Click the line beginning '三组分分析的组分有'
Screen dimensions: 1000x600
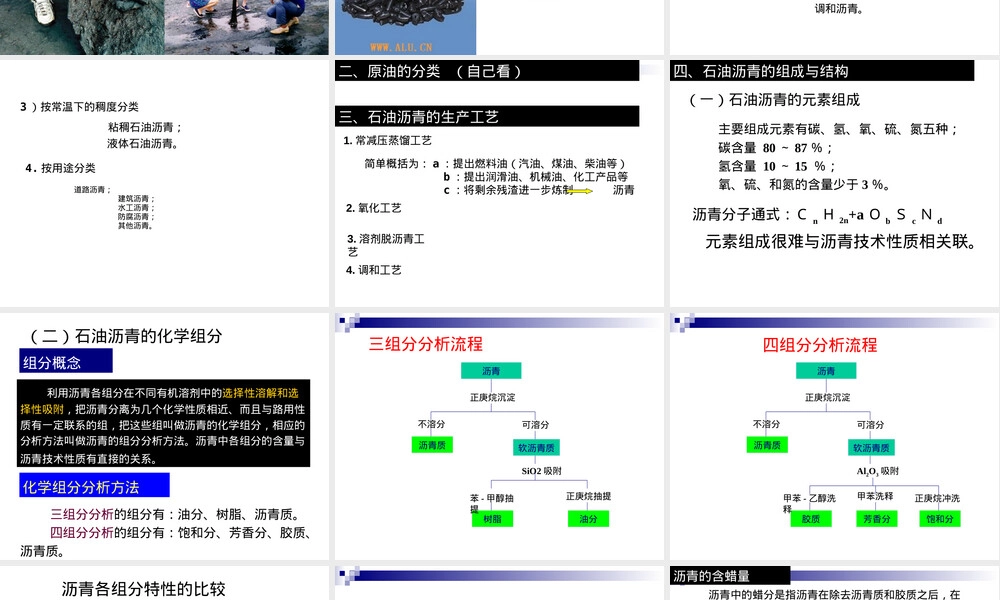pos(177,514)
